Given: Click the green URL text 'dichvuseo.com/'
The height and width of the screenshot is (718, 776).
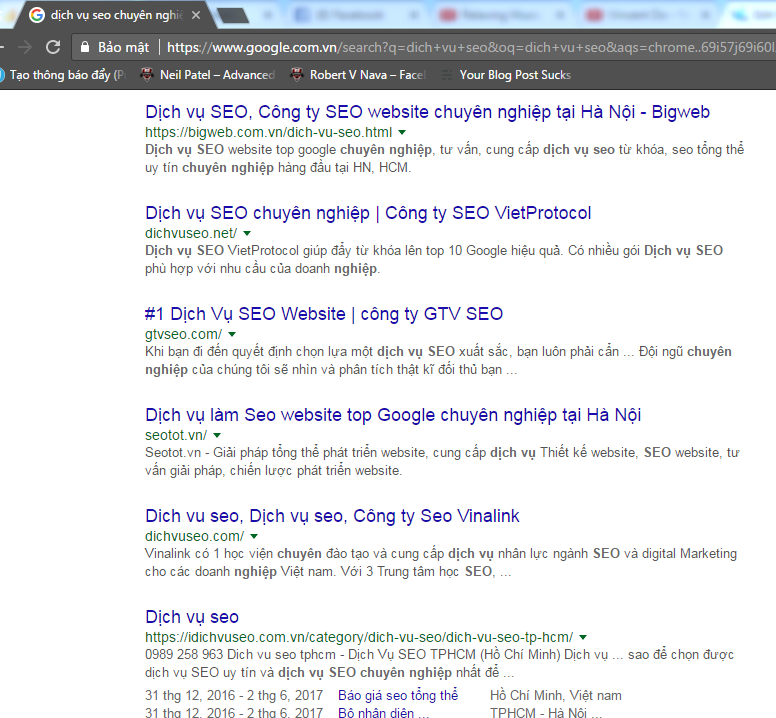Looking at the screenshot, I should [194, 536].
